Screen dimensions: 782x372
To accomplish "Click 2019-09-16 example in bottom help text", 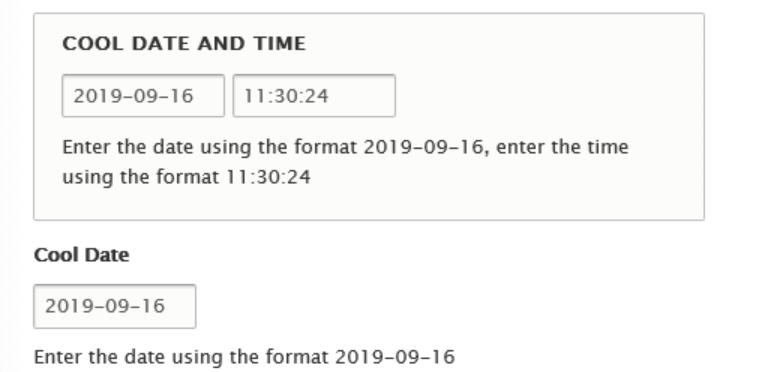I will click(395, 357).
